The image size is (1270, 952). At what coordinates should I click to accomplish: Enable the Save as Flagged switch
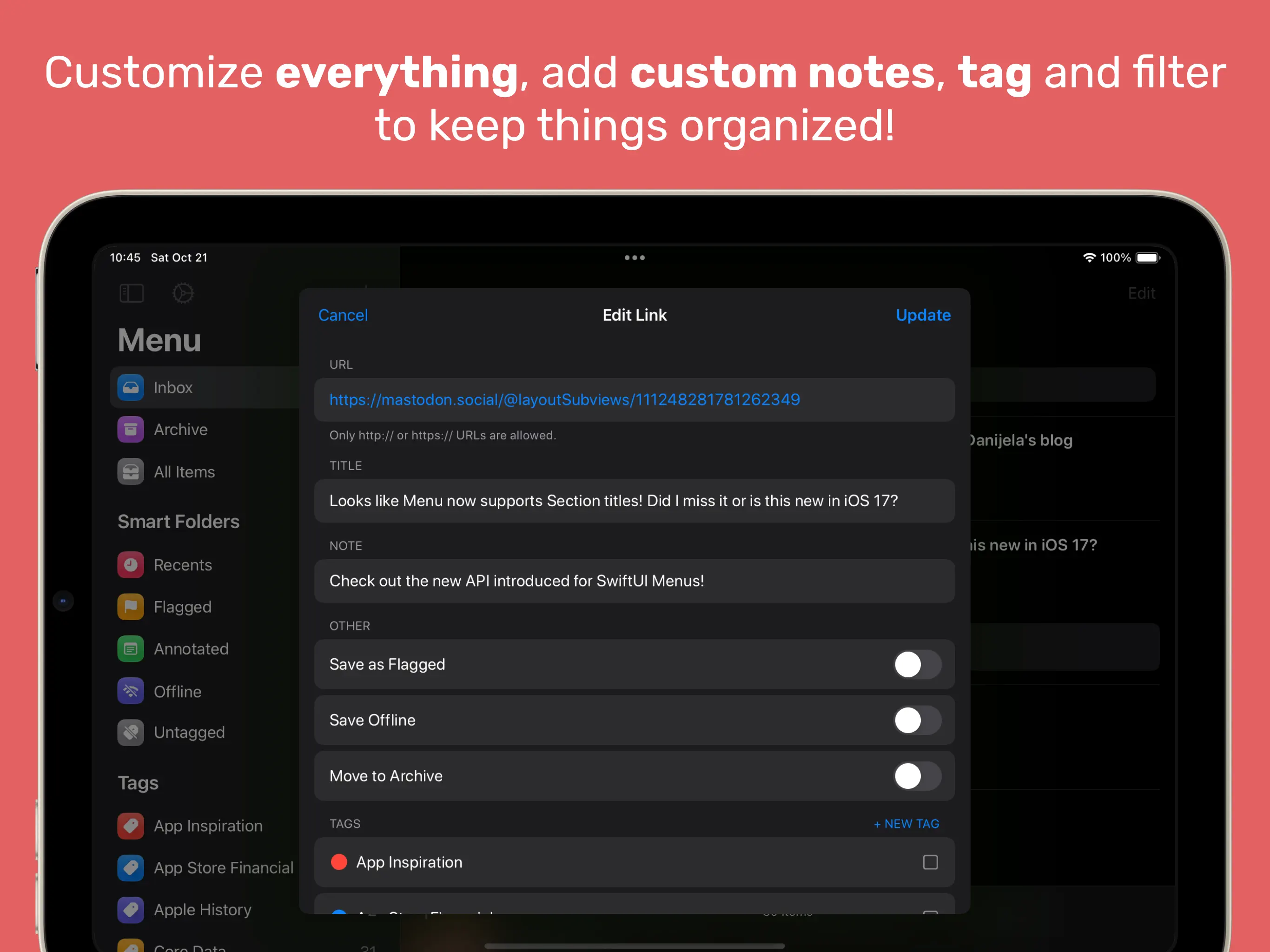pyautogui.click(x=917, y=664)
